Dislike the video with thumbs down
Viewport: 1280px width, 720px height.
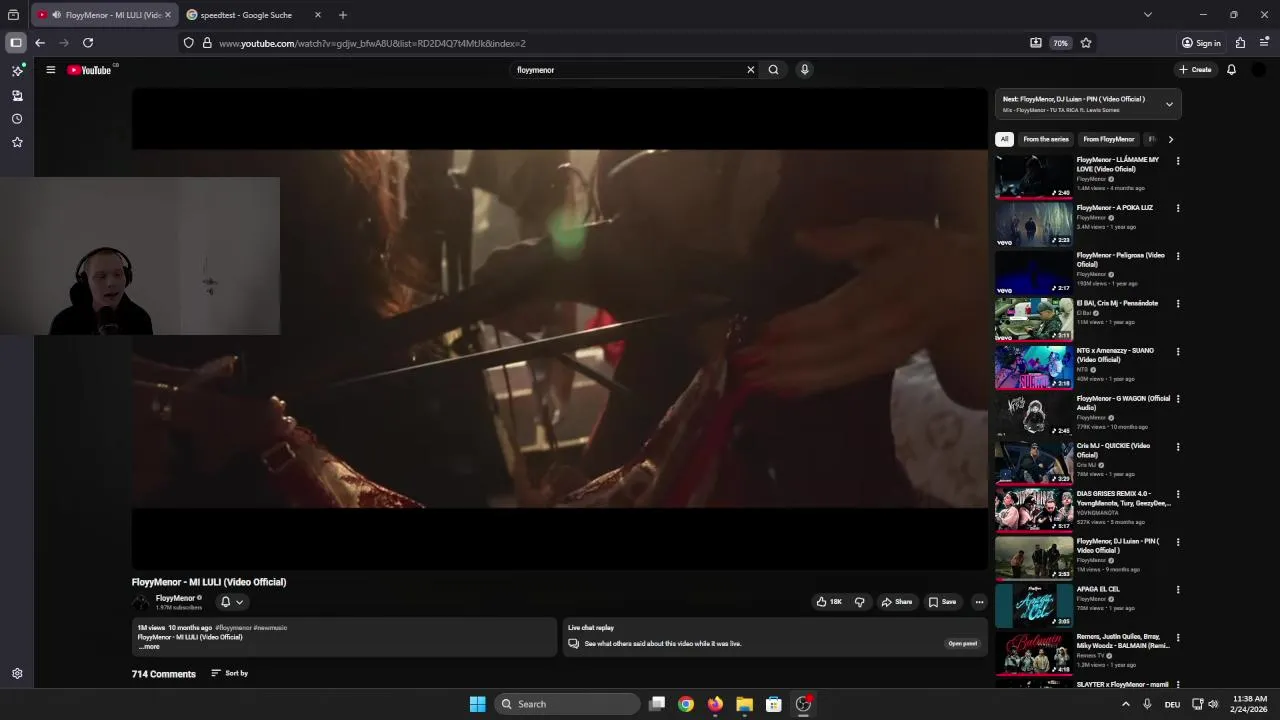(859, 602)
